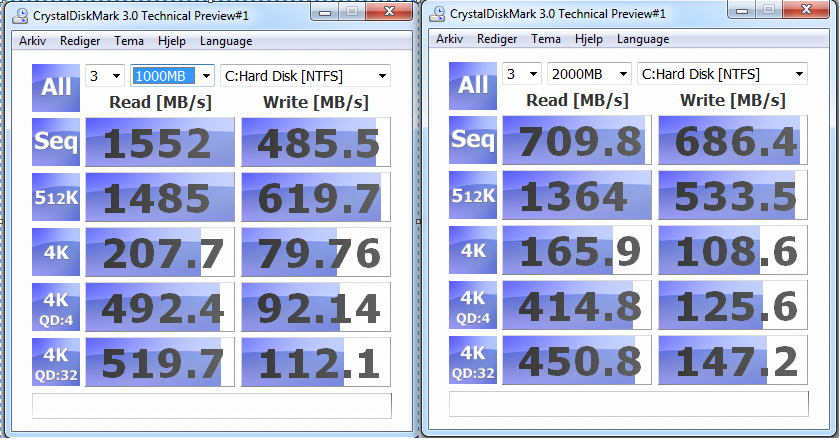Open Rediger menu in the left window
The height and width of the screenshot is (440, 840).
click(x=80, y=41)
